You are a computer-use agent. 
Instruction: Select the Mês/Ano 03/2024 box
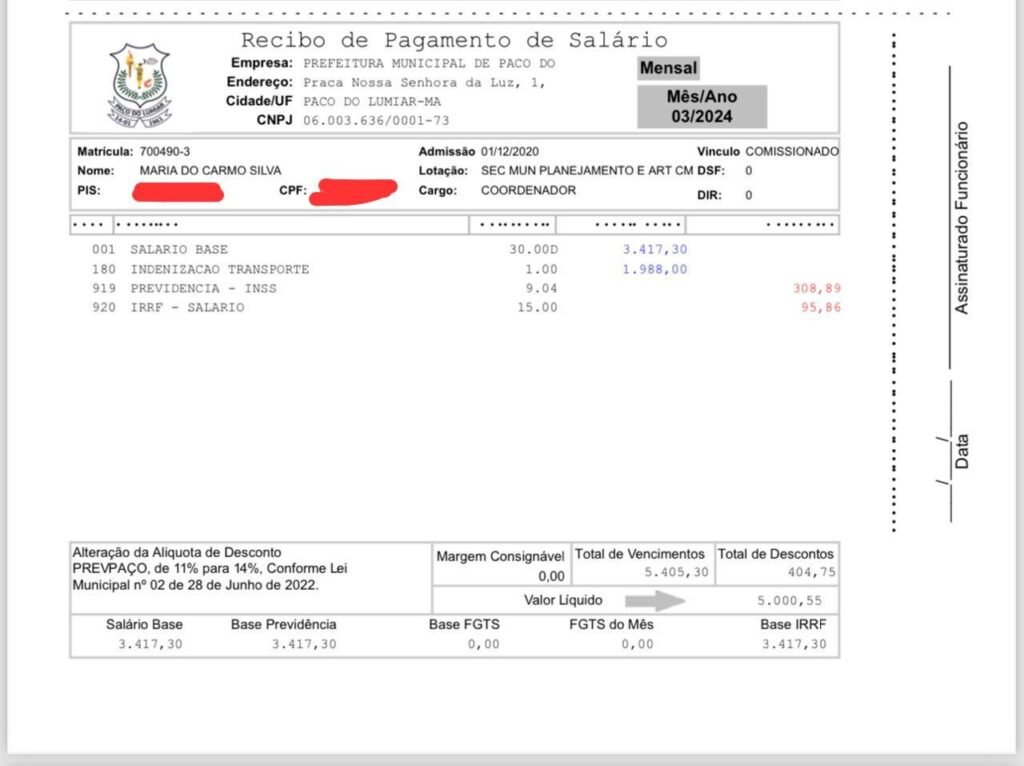click(x=702, y=107)
